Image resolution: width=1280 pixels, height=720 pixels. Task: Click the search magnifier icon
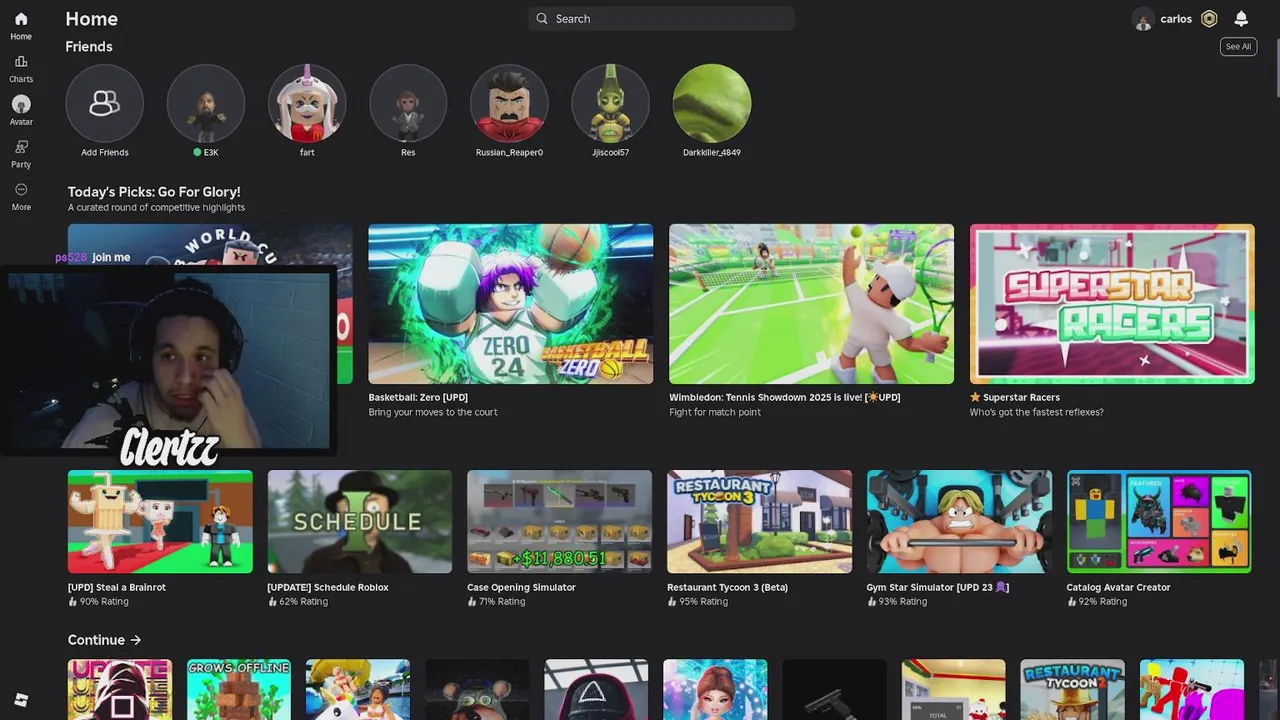(x=542, y=19)
